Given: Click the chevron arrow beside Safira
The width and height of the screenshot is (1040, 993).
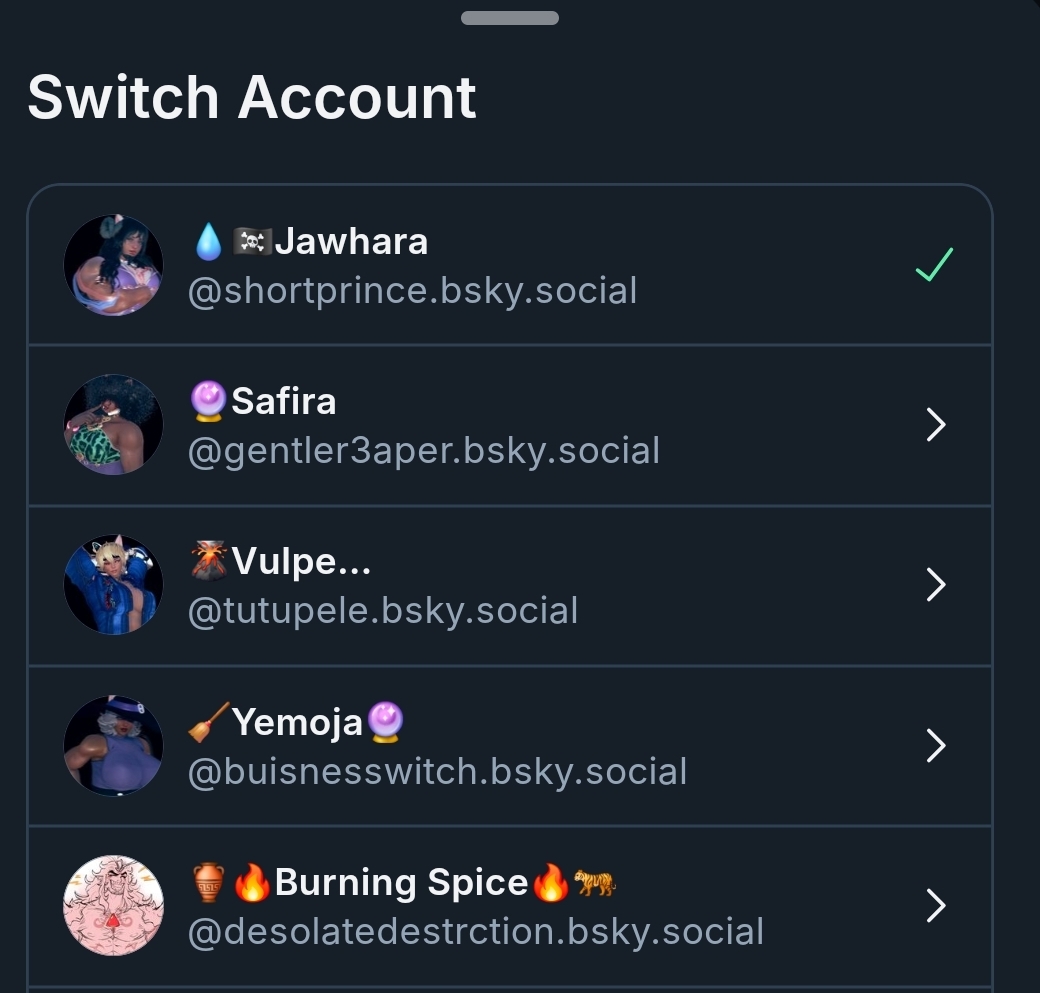Looking at the screenshot, I should tap(936, 425).
